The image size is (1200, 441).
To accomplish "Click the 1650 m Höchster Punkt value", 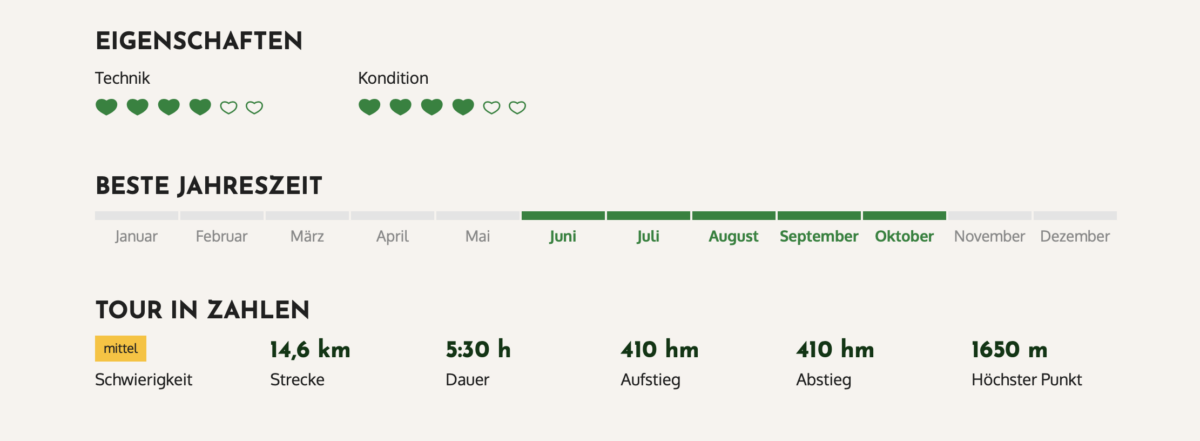I will 1010,350.
